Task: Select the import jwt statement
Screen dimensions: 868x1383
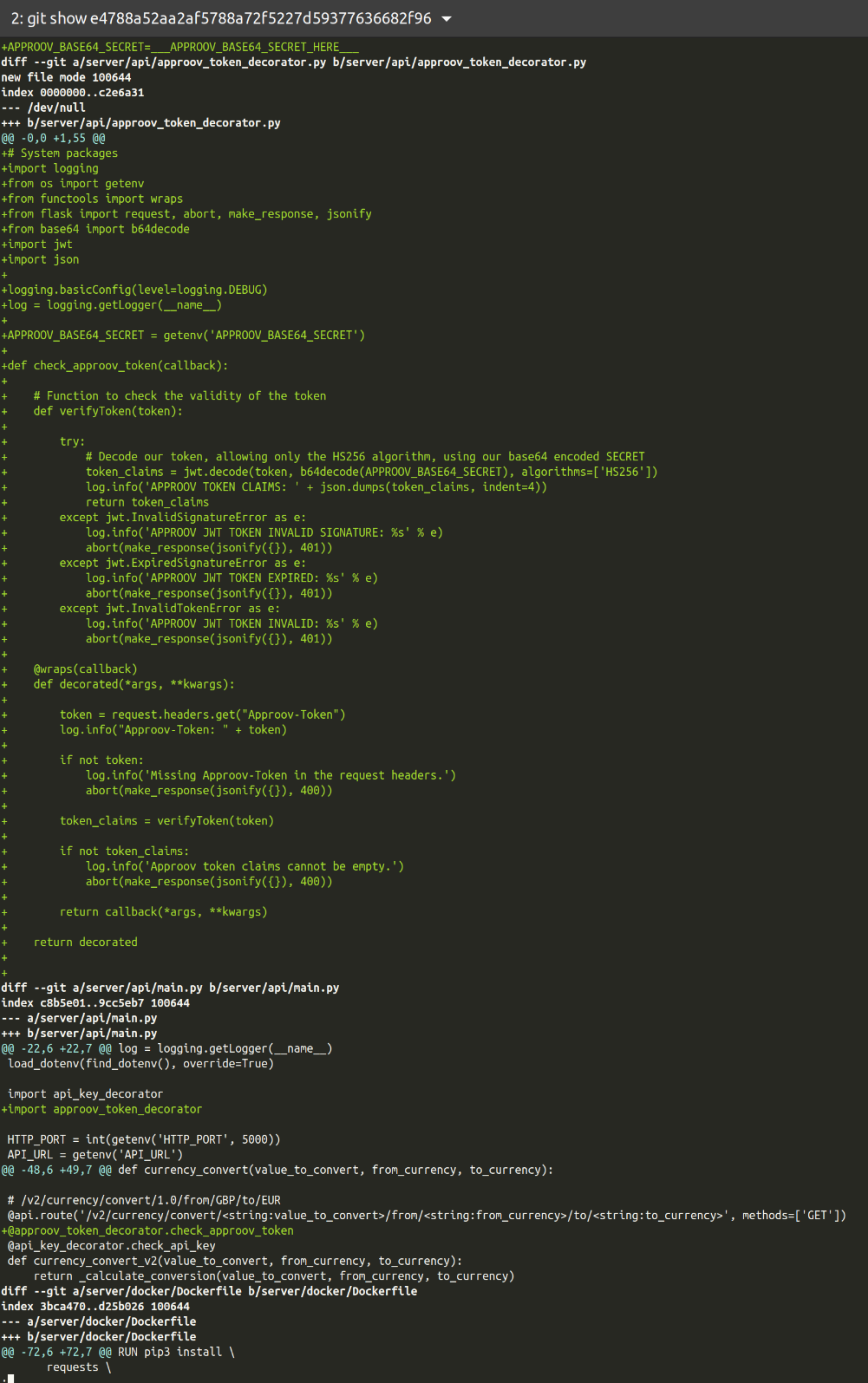Action: pyautogui.click(x=37, y=244)
